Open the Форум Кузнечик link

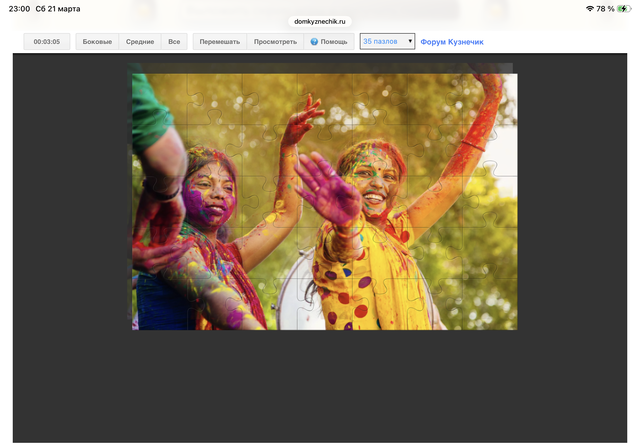(452, 42)
